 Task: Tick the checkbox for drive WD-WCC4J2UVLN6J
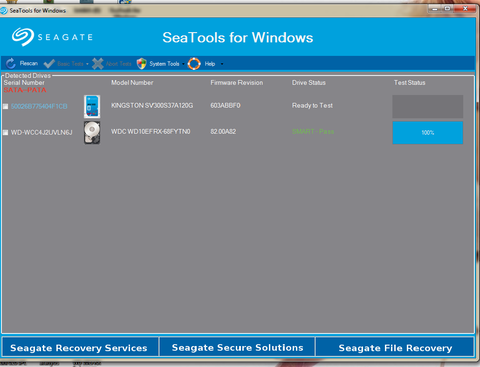tap(5, 132)
